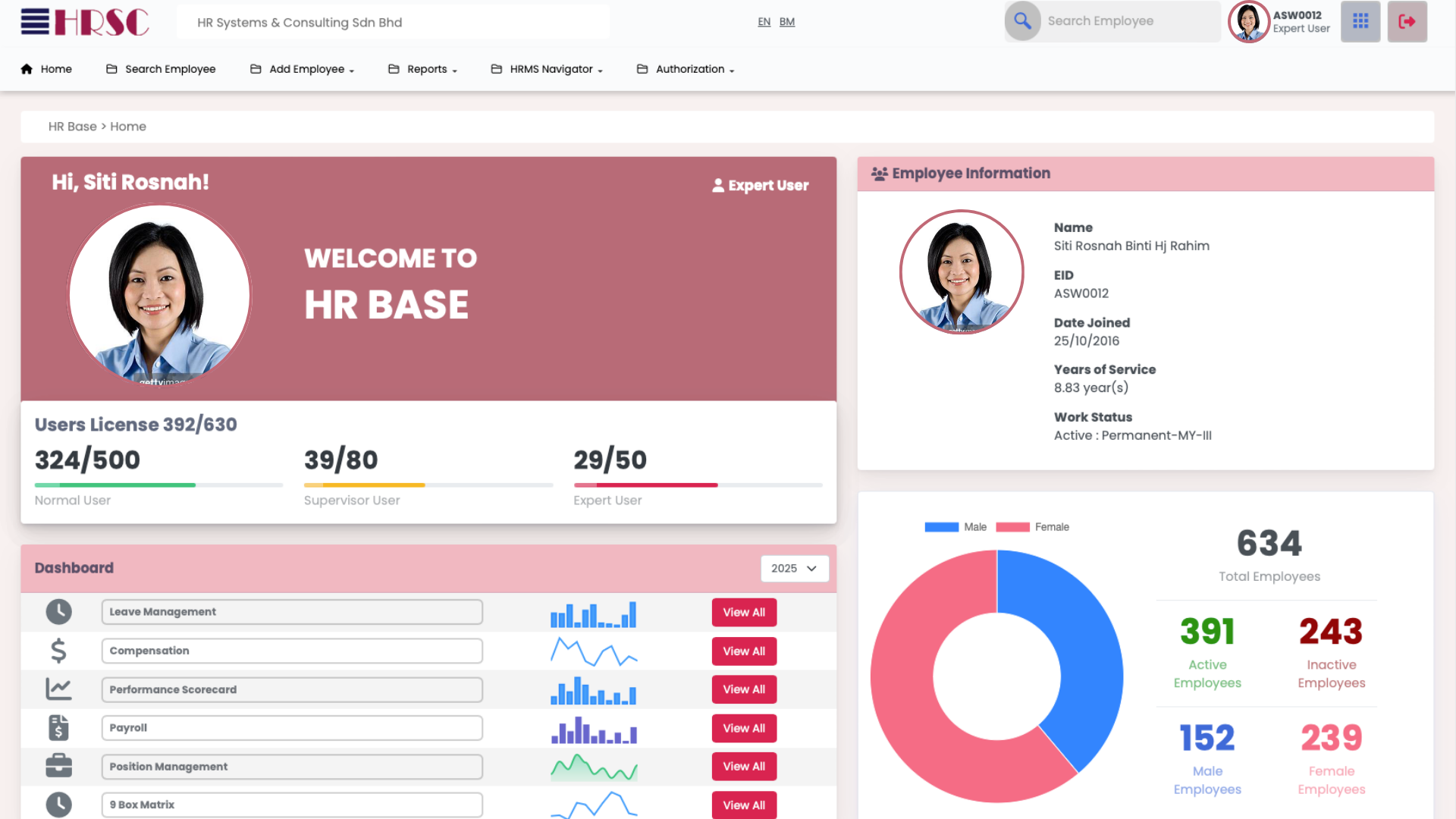Open the 2025 year dropdown
Image resolution: width=1456 pixels, height=819 pixels.
point(794,568)
